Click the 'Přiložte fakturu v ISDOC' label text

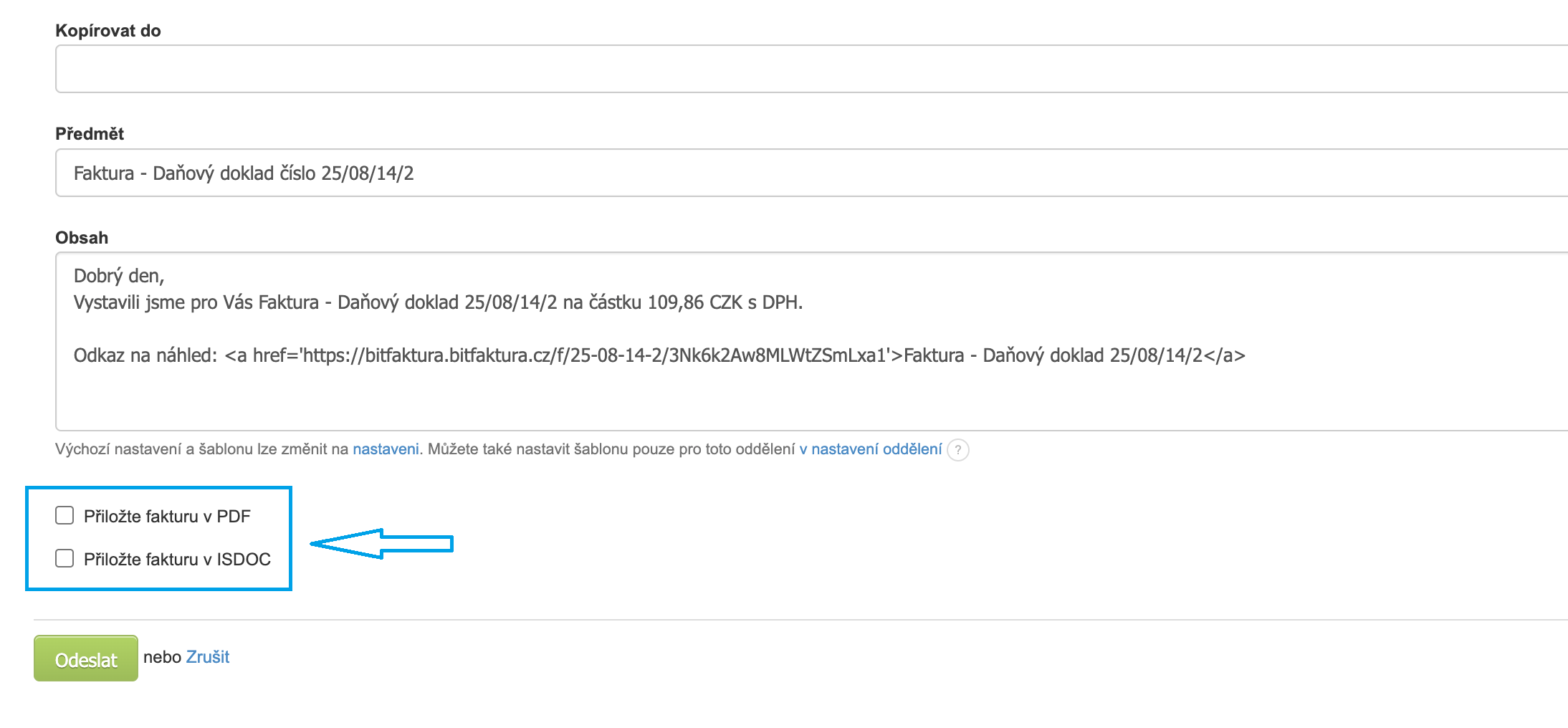[x=177, y=560]
